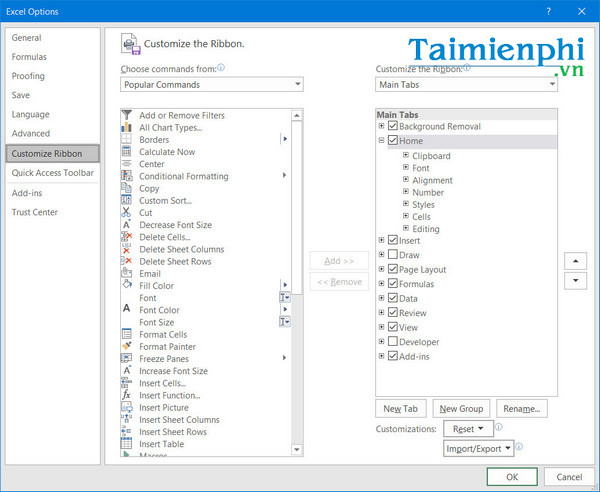Click the Copy command icon
The height and width of the screenshot is (492, 600).
pos(127,188)
